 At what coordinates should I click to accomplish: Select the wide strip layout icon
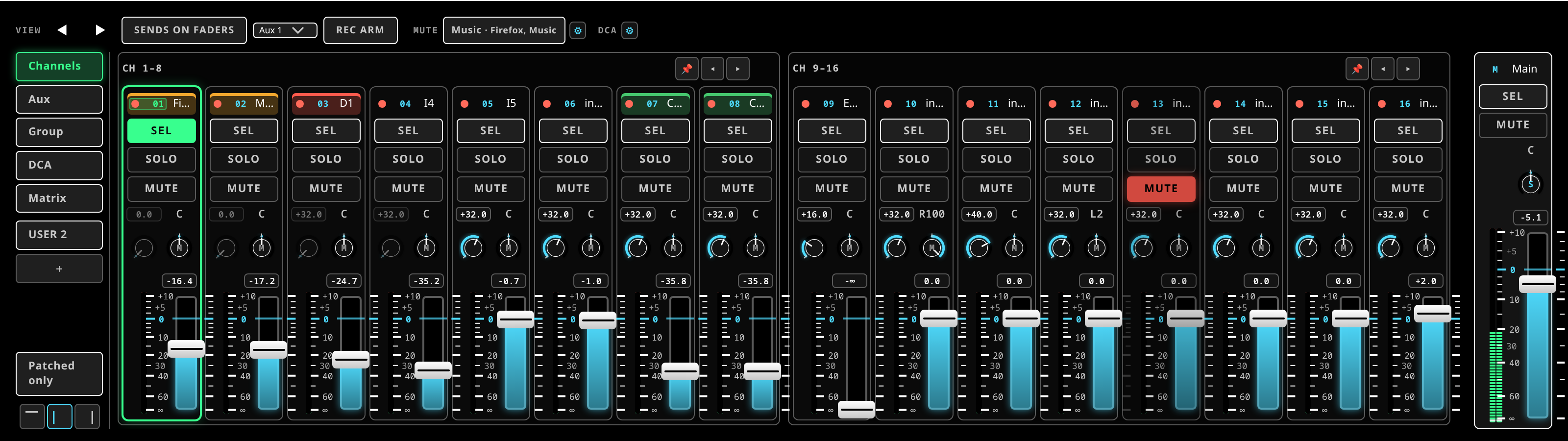tap(88, 416)
